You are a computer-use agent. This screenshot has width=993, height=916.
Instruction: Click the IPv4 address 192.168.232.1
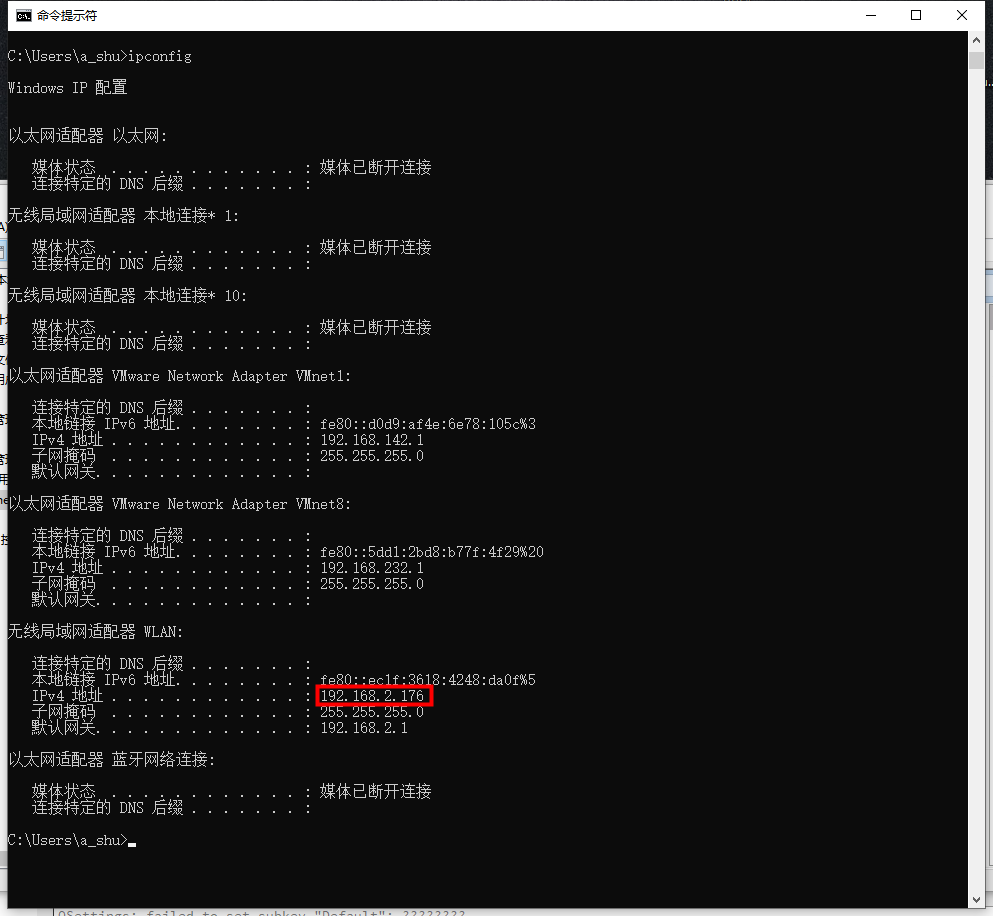372,568
